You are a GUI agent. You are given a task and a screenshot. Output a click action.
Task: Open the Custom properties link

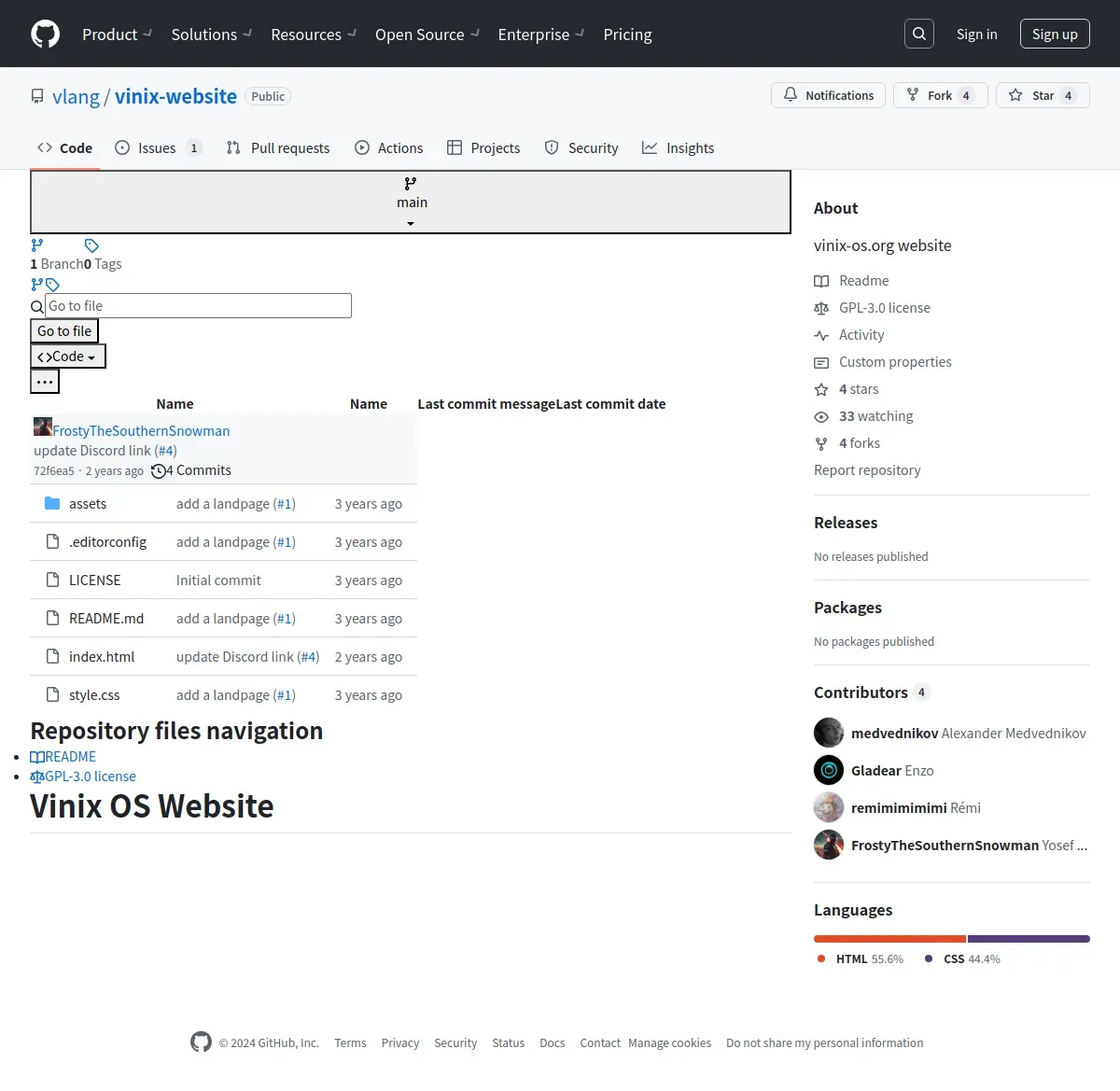click(883, 362)
